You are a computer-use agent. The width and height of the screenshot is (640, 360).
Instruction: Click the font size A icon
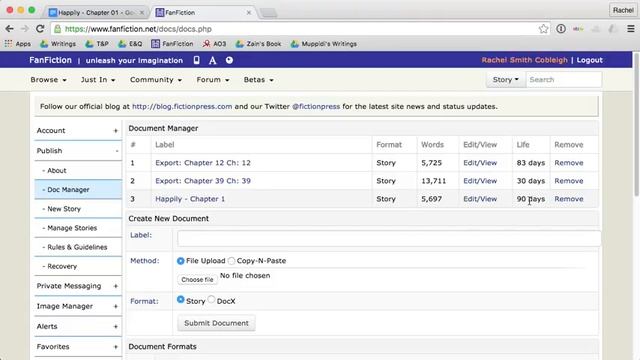pyautogui.click(x=212, y=60)
